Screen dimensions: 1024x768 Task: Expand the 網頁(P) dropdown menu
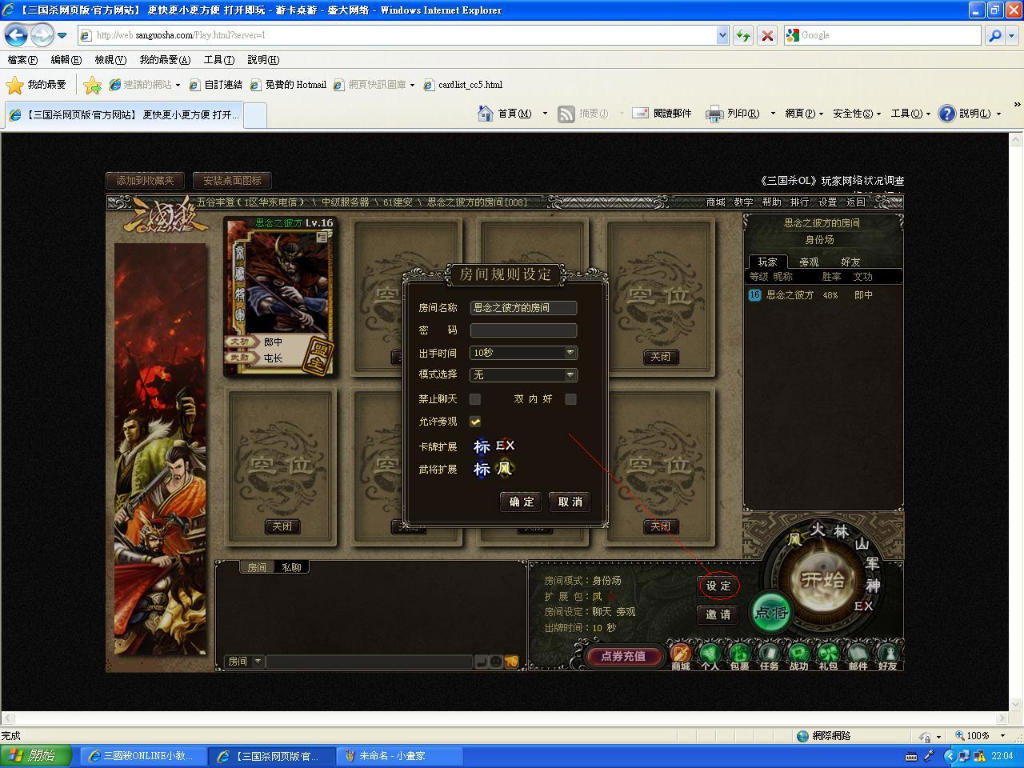coord(803,114)
